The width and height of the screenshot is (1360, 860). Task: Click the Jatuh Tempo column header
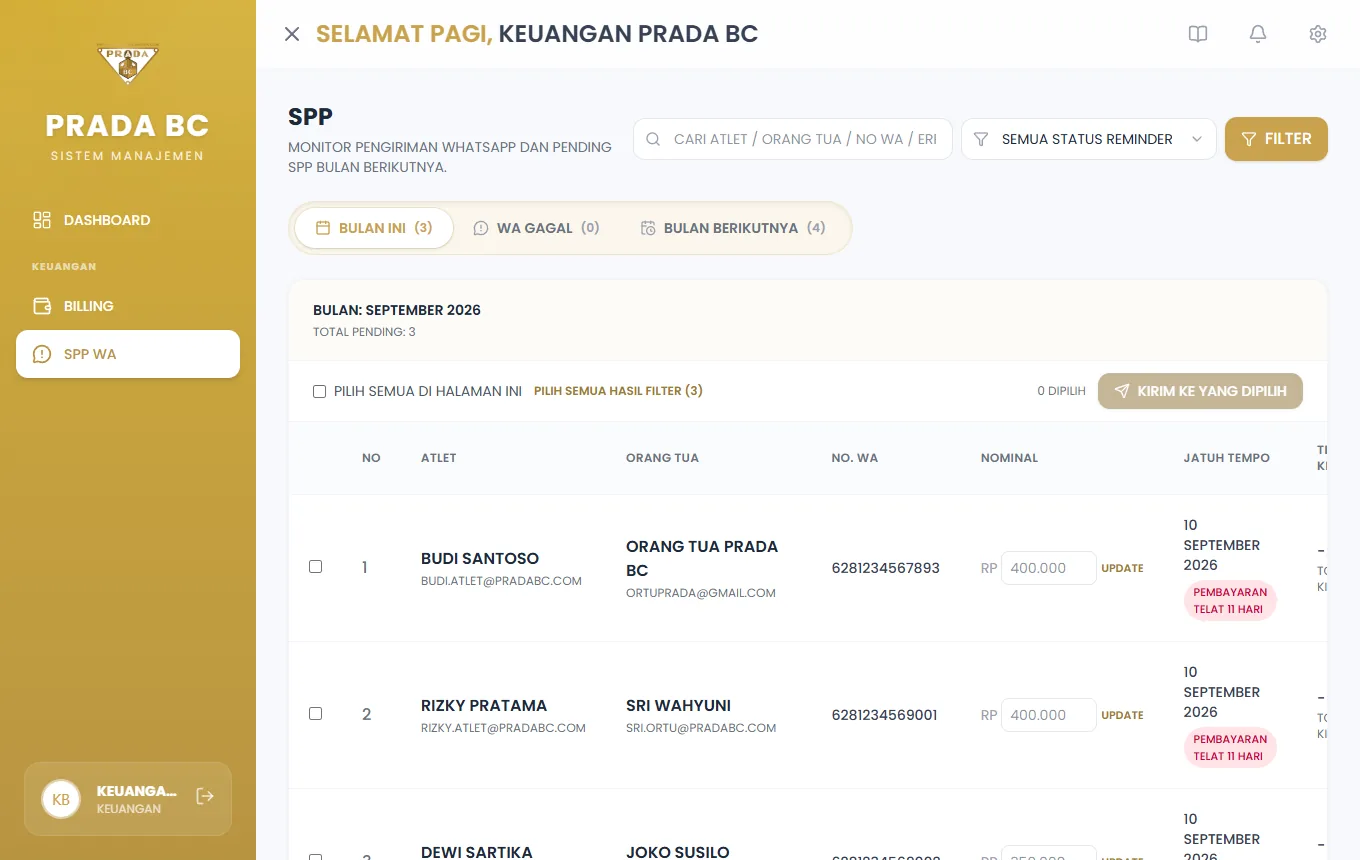pos(1226,458)
